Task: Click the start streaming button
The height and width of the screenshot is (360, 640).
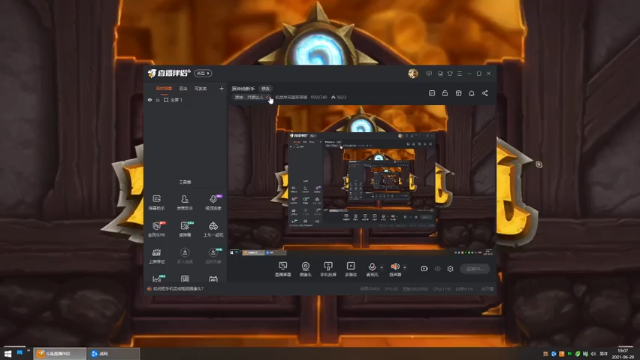Action: 475,269
